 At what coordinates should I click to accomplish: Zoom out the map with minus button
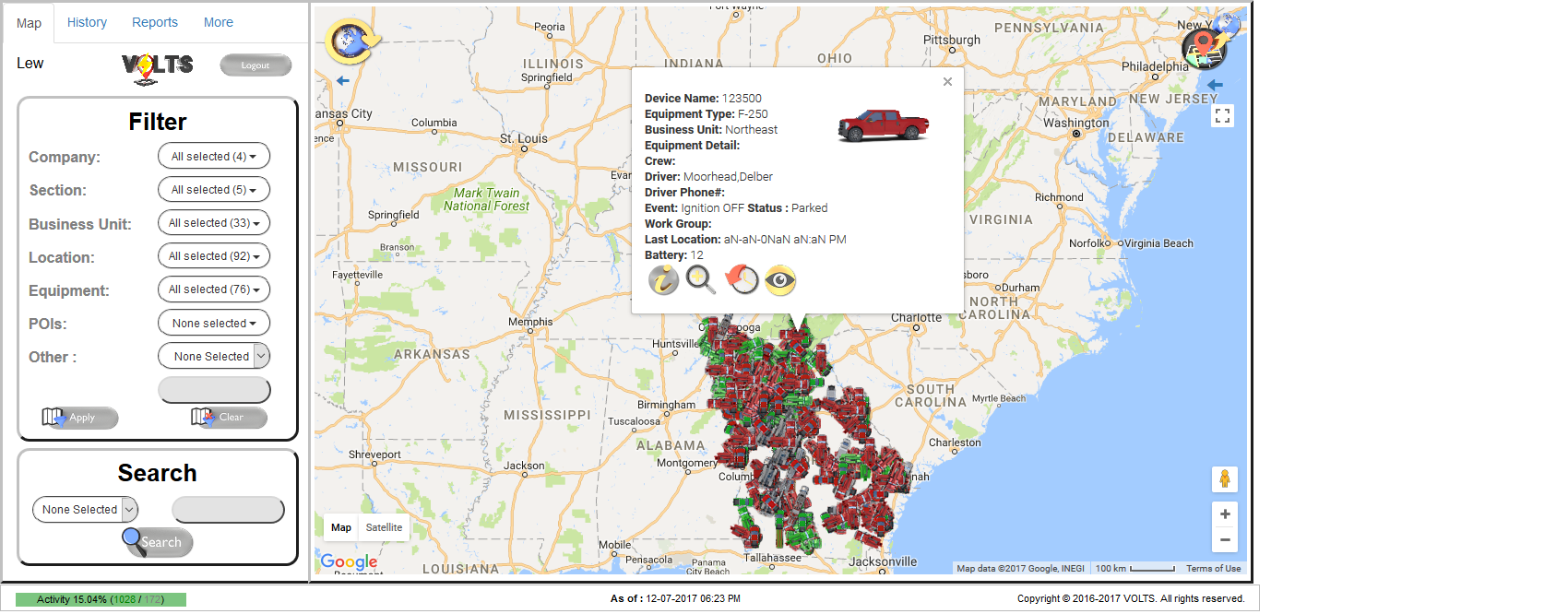(1224, 539)
